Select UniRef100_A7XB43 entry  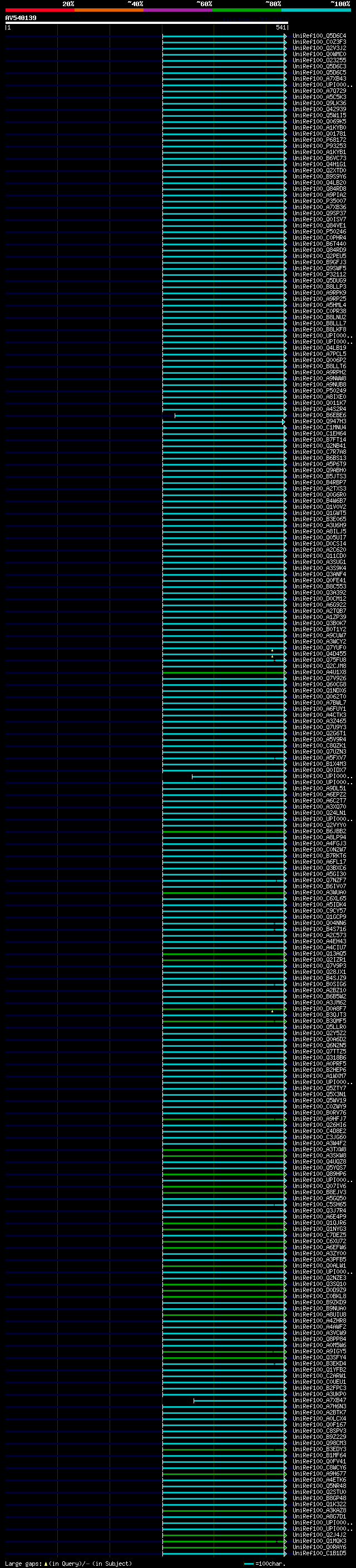click(319, 78)
